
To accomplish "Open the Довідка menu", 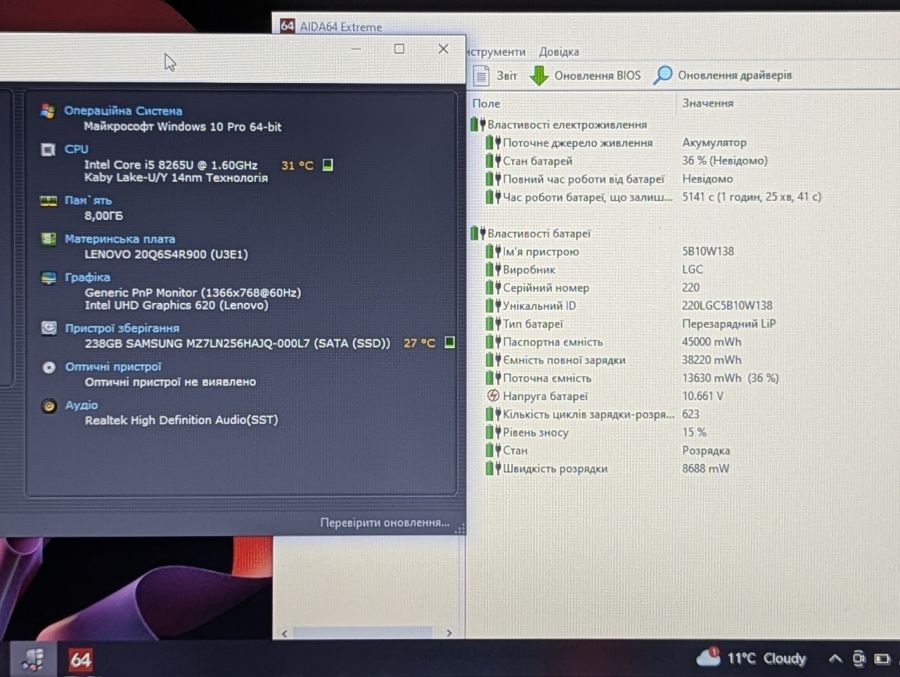I will click(558, 52).
